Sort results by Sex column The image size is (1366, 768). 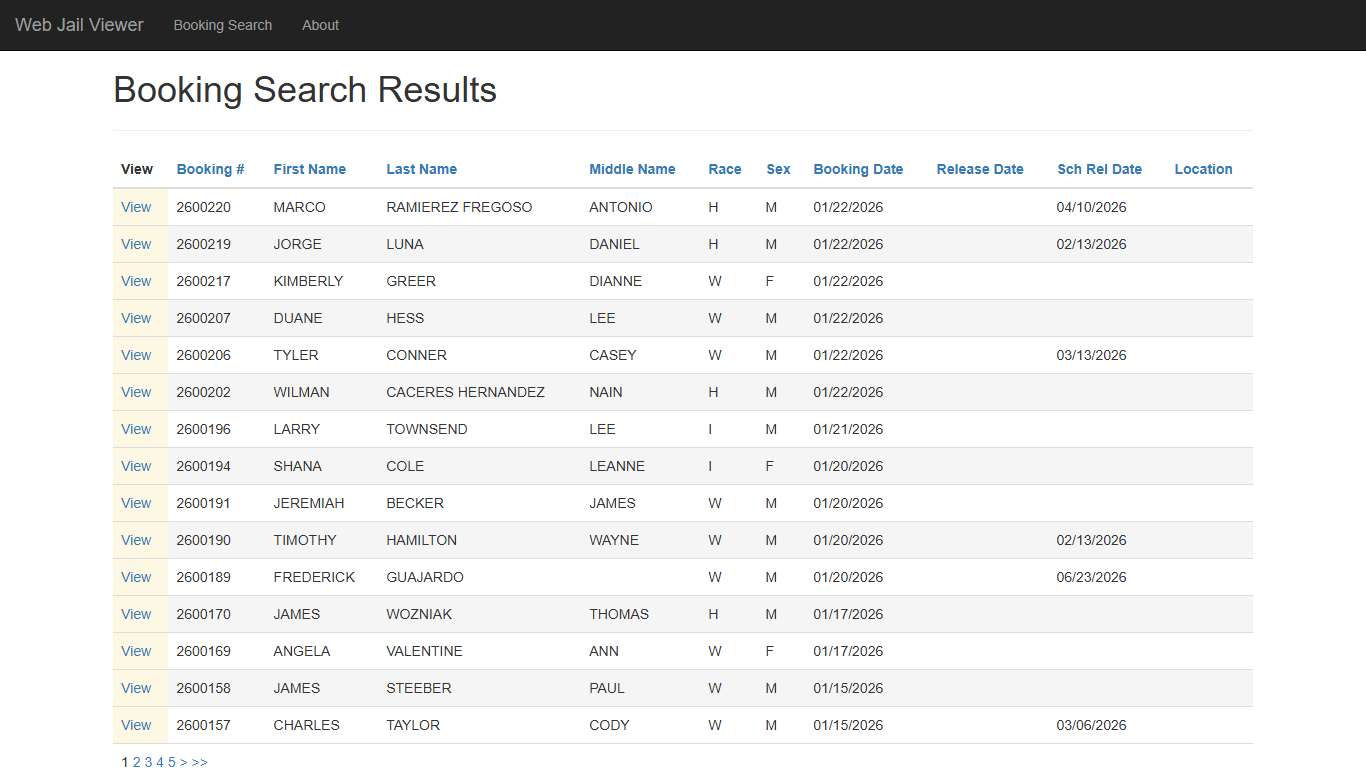point(778,169)
